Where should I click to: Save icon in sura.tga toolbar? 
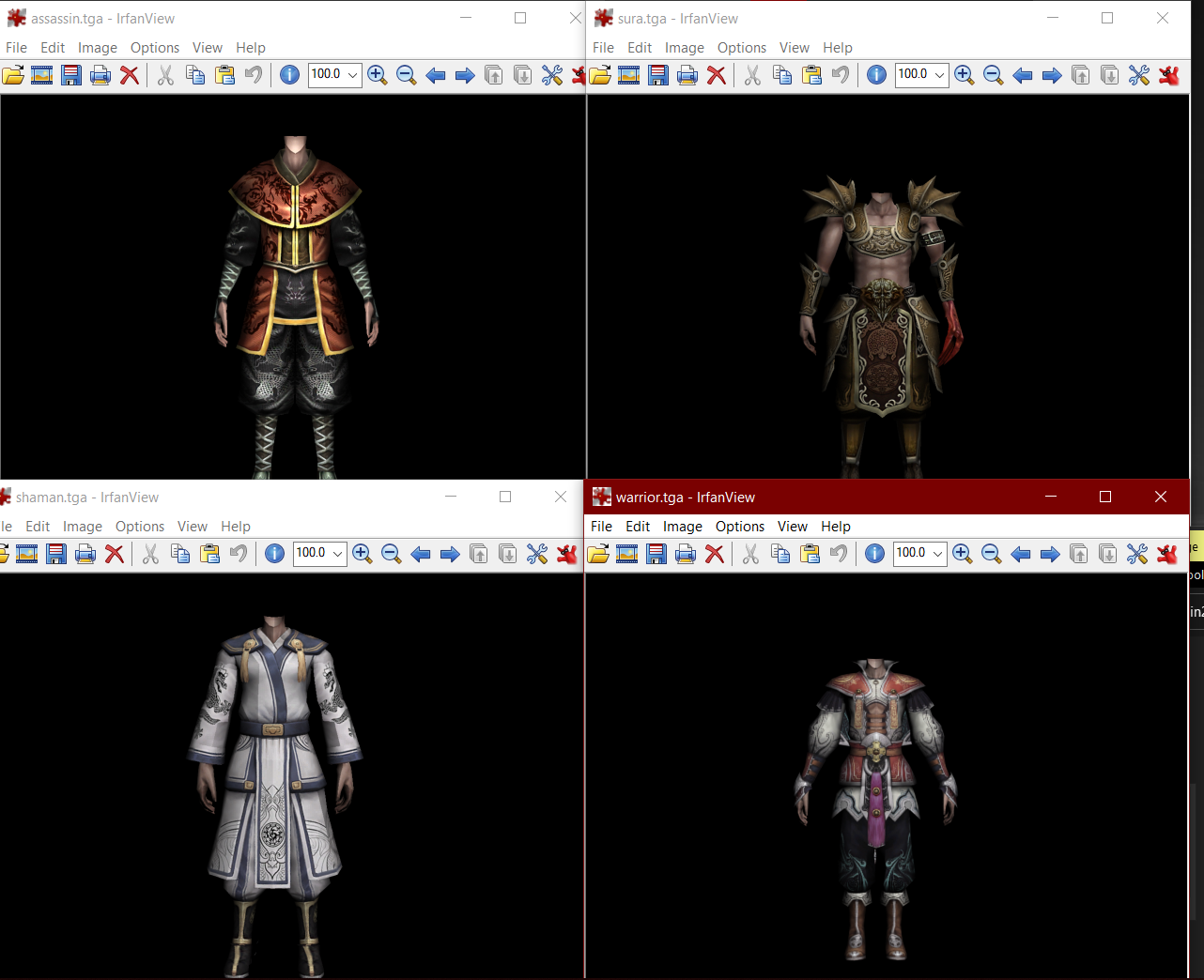(658, 75)
